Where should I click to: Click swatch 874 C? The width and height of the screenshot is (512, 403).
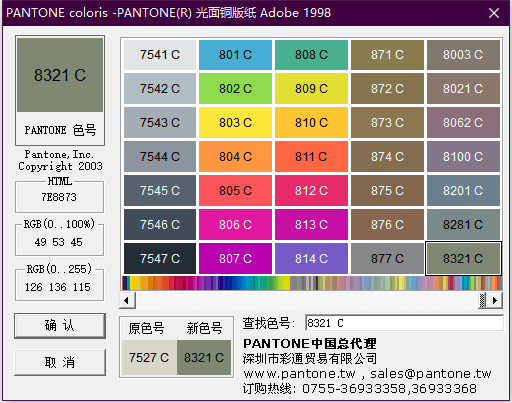click(387, 157)
